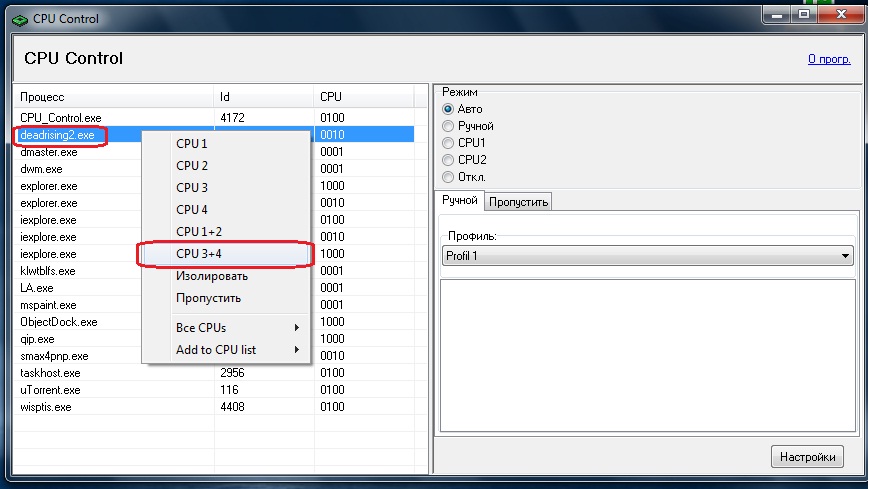Sort by the Процесс column header
Image resolution: width=870 pixels, height=489 pixels.
pos(113,97)
